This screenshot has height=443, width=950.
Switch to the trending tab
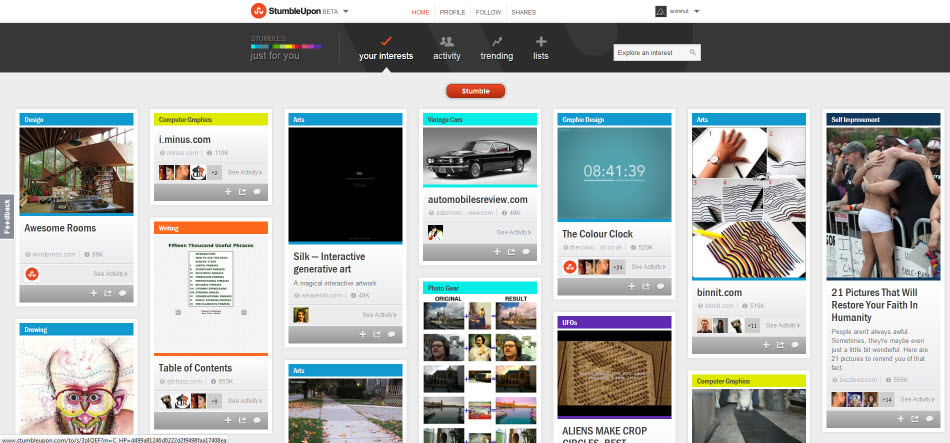coord(497,49)
